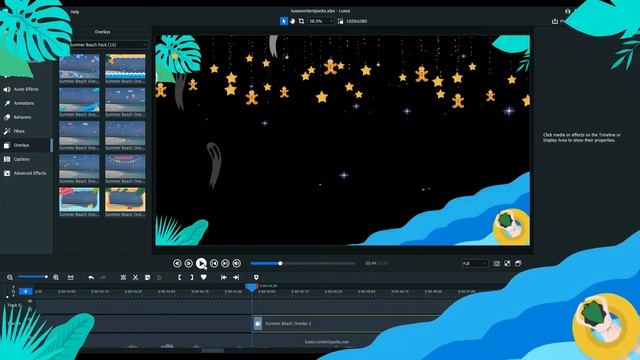Image resolution: width=640 pixels, height=360 pixels.
Task: Open the canvas zoom percentage dropdown
Action: [x=321, y=21]
